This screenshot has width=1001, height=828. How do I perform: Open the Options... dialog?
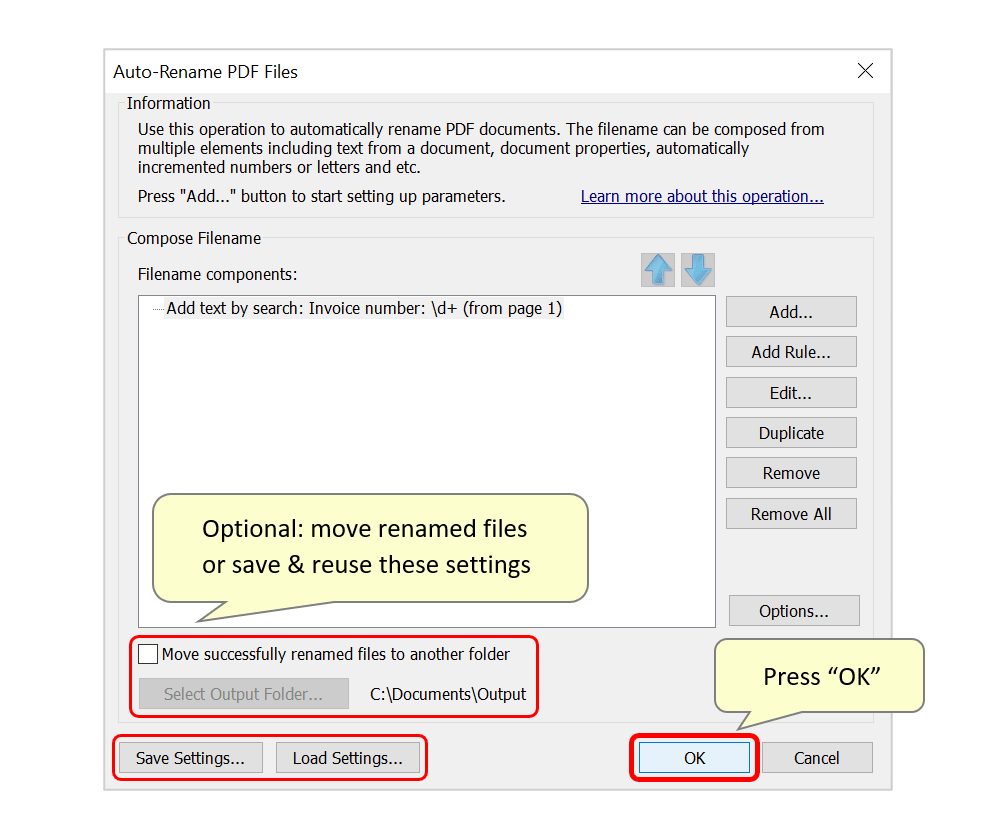coord(794,611)
